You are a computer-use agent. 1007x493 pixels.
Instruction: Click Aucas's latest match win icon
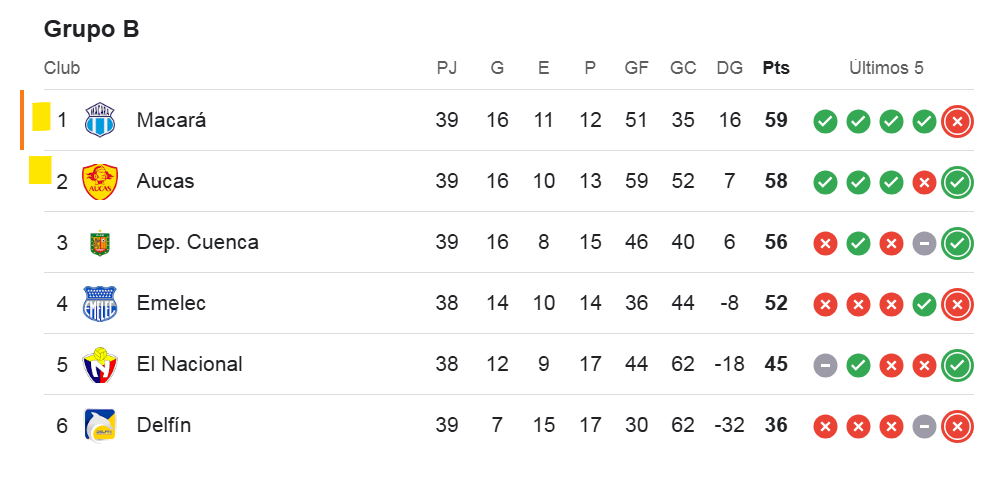[957, 183]
